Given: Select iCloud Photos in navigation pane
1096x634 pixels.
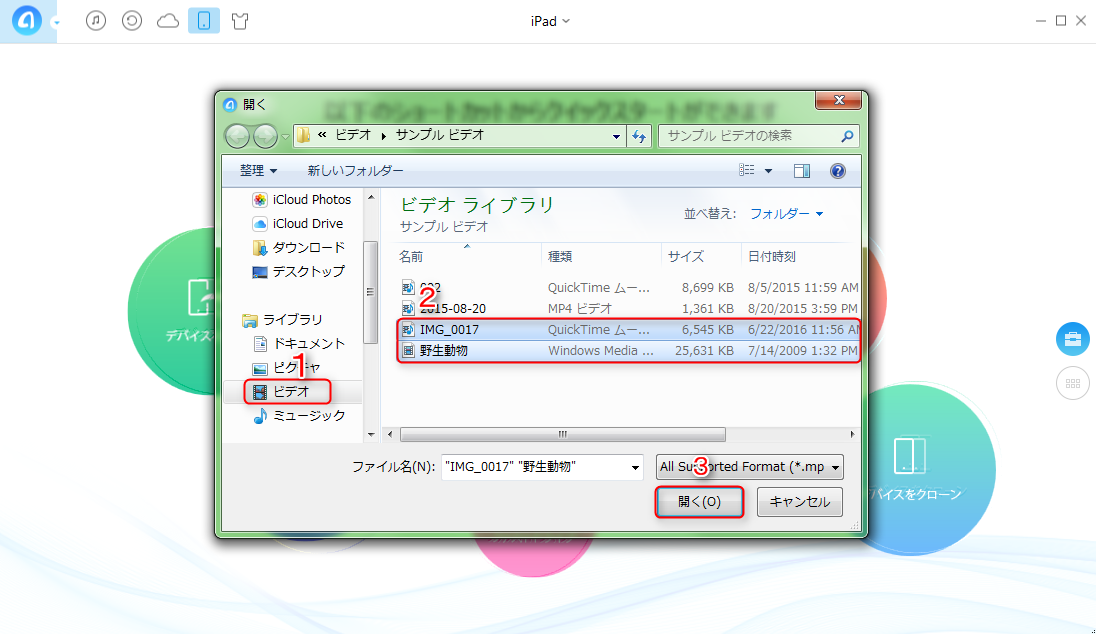Looking at the screenshot, I should point(302,199).
